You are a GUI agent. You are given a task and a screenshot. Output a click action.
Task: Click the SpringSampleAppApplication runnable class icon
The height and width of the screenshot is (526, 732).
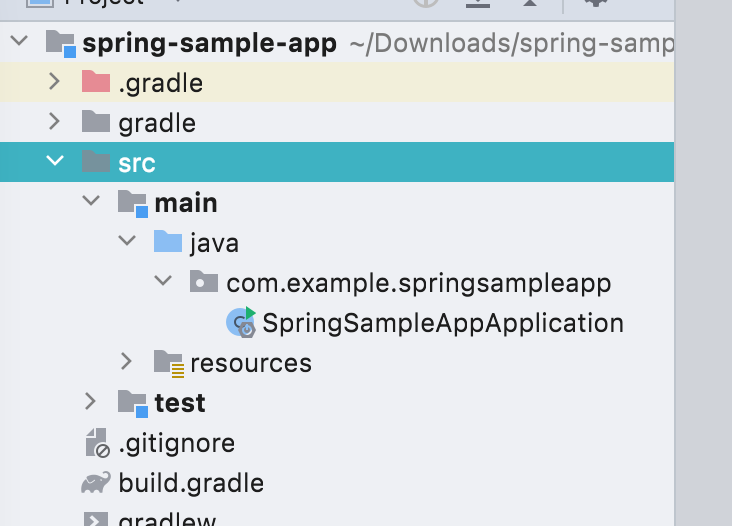pos(241,322)
